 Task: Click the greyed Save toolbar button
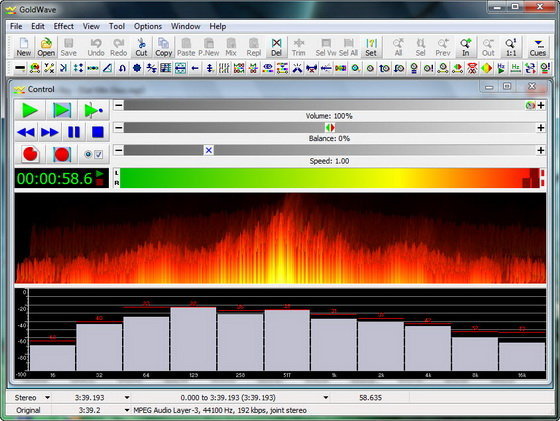(x=69, y=47)
